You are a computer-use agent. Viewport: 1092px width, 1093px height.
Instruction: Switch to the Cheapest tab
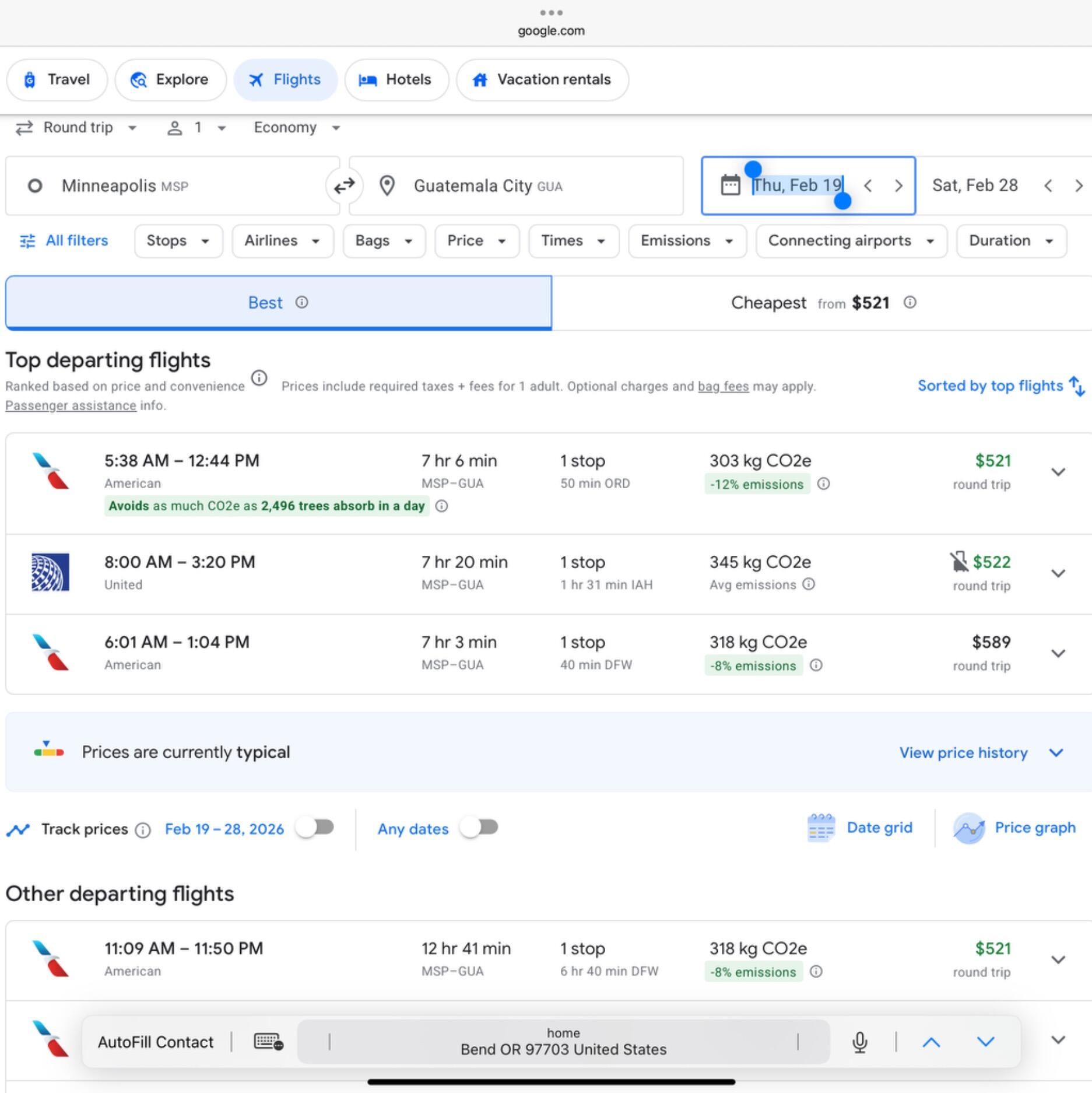tap(822, 303)
